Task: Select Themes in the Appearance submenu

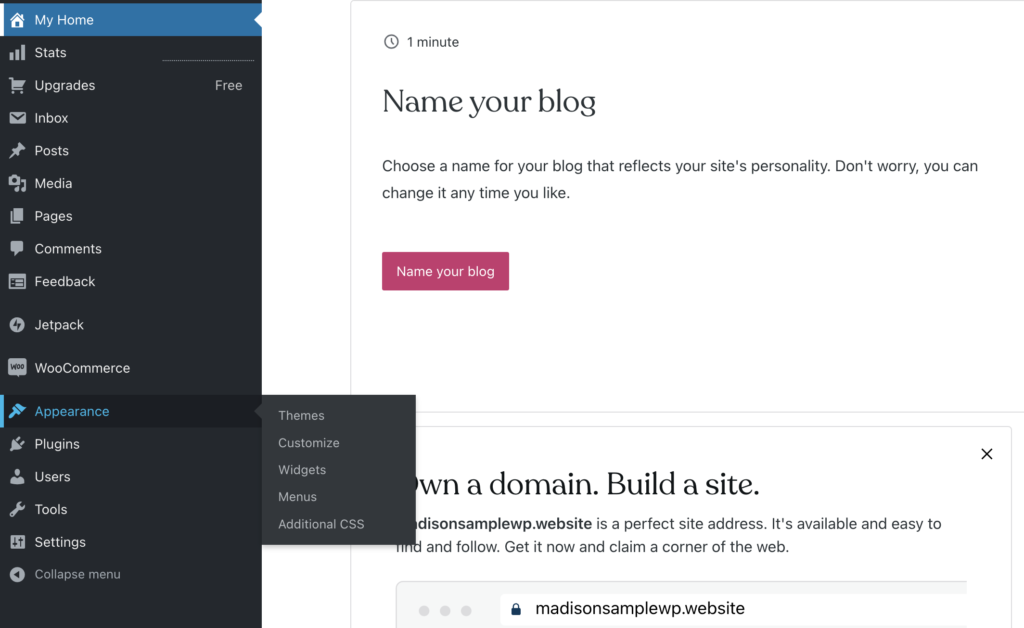Action: (301, 415)
